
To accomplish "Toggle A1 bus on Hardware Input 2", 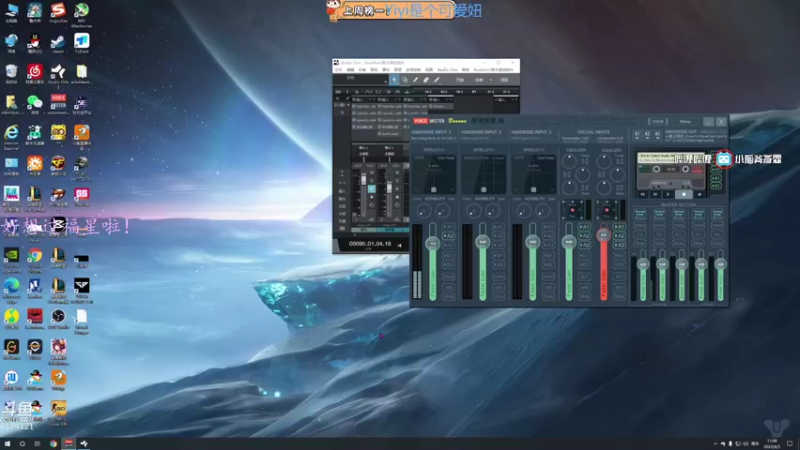I will coord(498,227).
